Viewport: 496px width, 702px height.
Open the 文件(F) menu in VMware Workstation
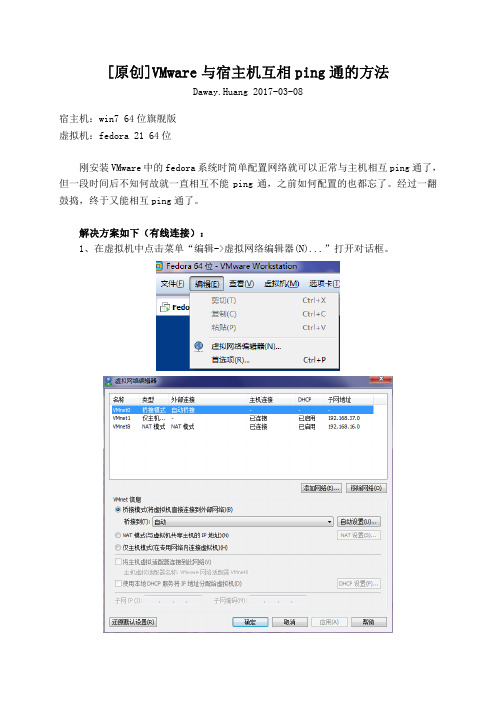point(172,284)
